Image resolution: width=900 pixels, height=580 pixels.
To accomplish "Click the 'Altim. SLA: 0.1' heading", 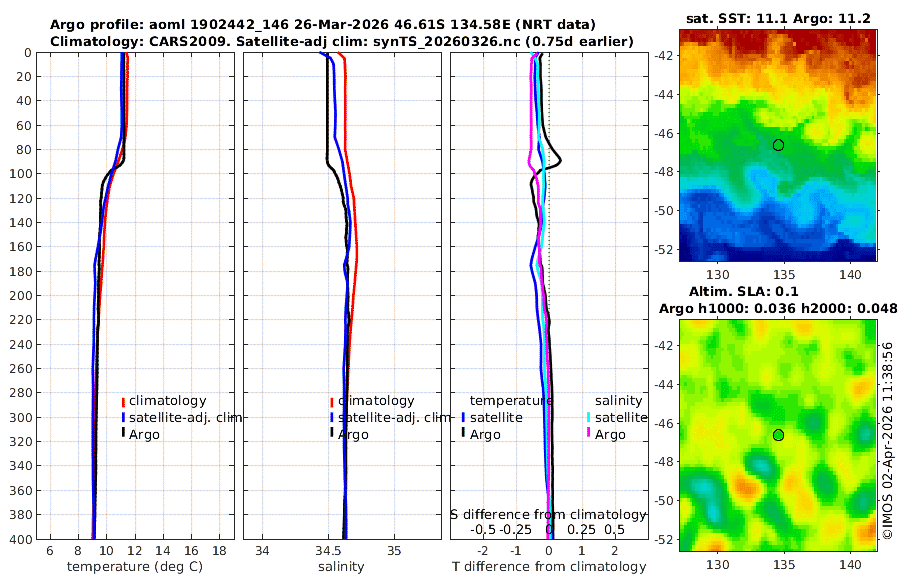I will 743,291.
